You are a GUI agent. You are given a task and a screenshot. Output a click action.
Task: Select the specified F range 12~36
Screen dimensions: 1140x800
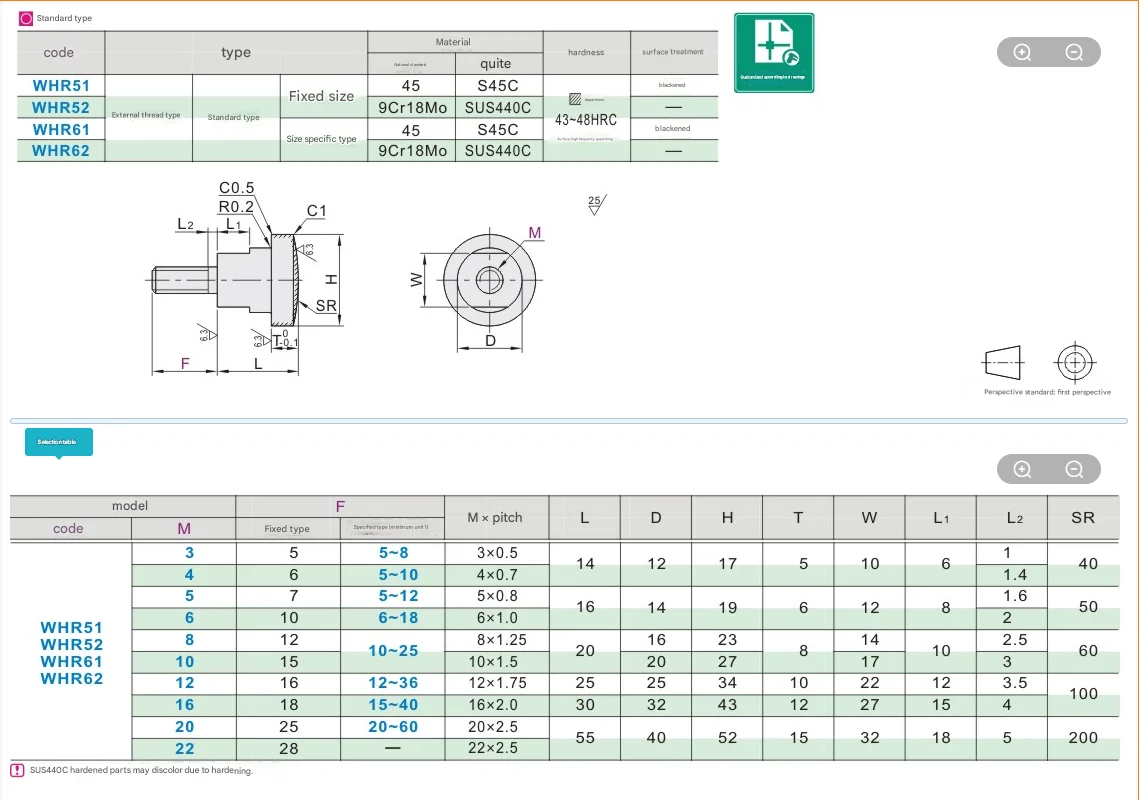[x=393, y=683]
